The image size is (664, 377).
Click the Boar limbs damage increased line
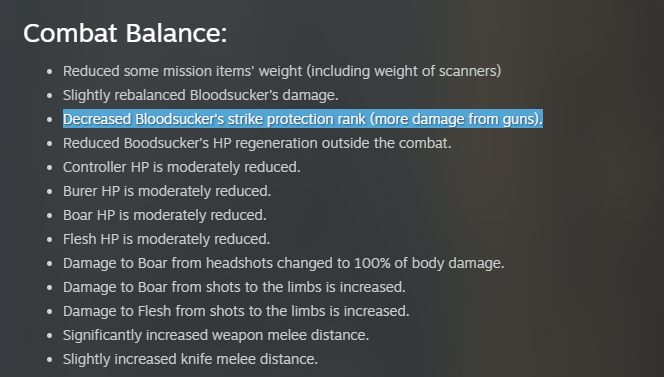click(x=234, y=287)
